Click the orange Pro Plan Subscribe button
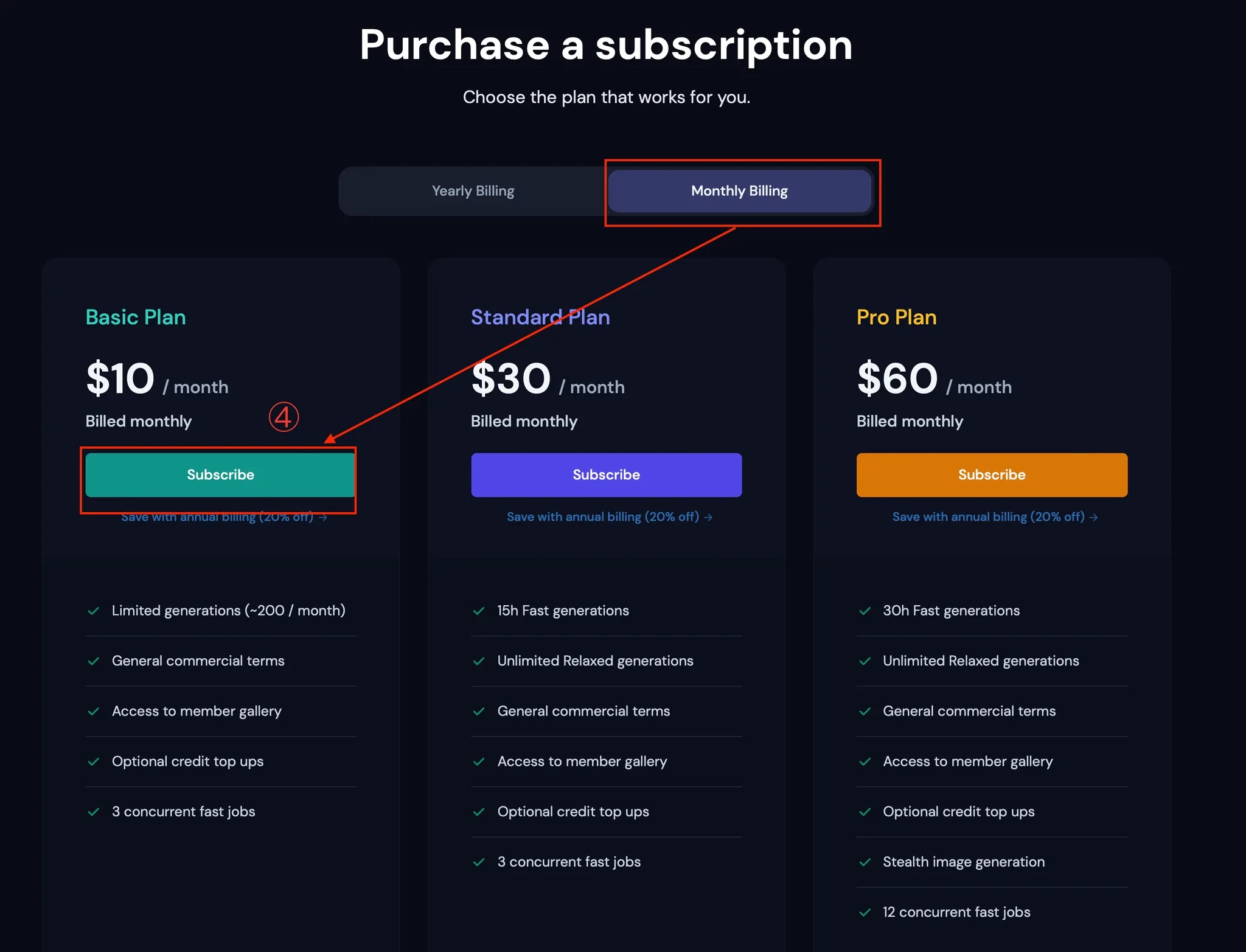This screenshot has width=1246, height=952. [992, 474]
